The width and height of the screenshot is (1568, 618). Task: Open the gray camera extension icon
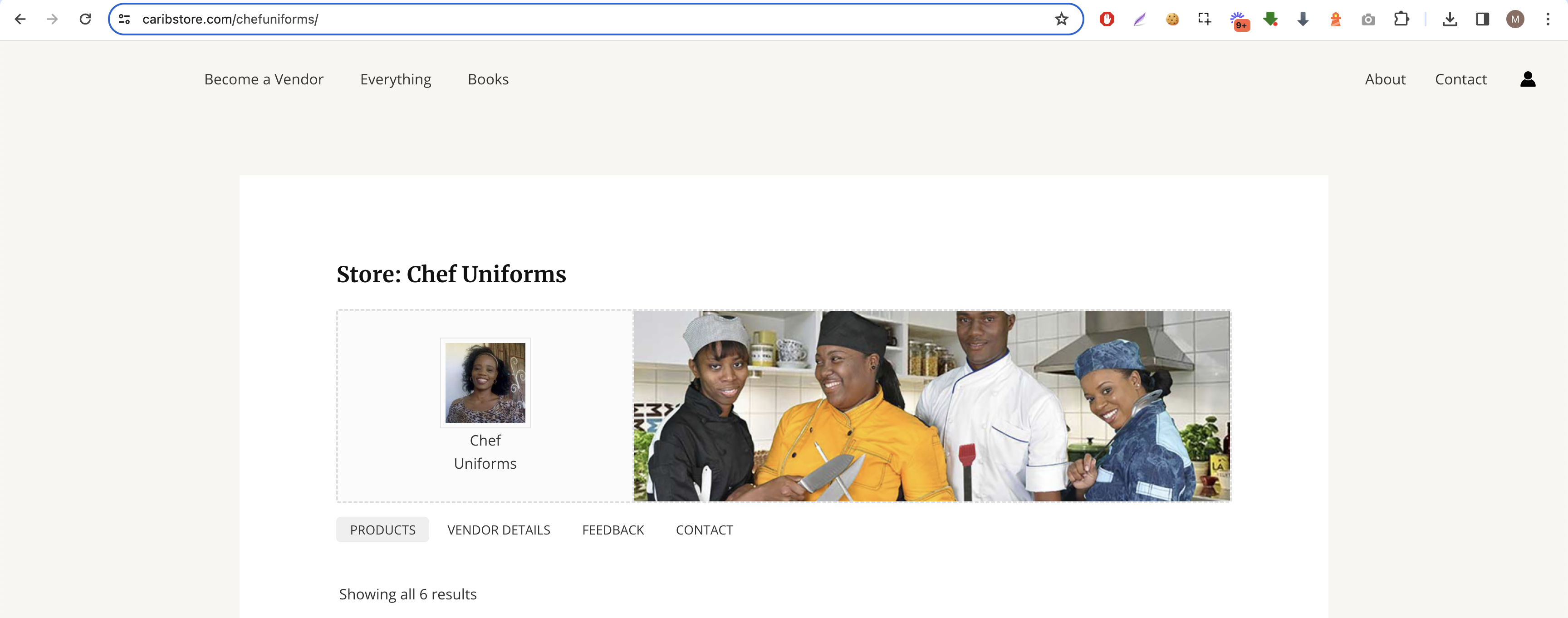pyautogui.click(x=1368, y=20)
